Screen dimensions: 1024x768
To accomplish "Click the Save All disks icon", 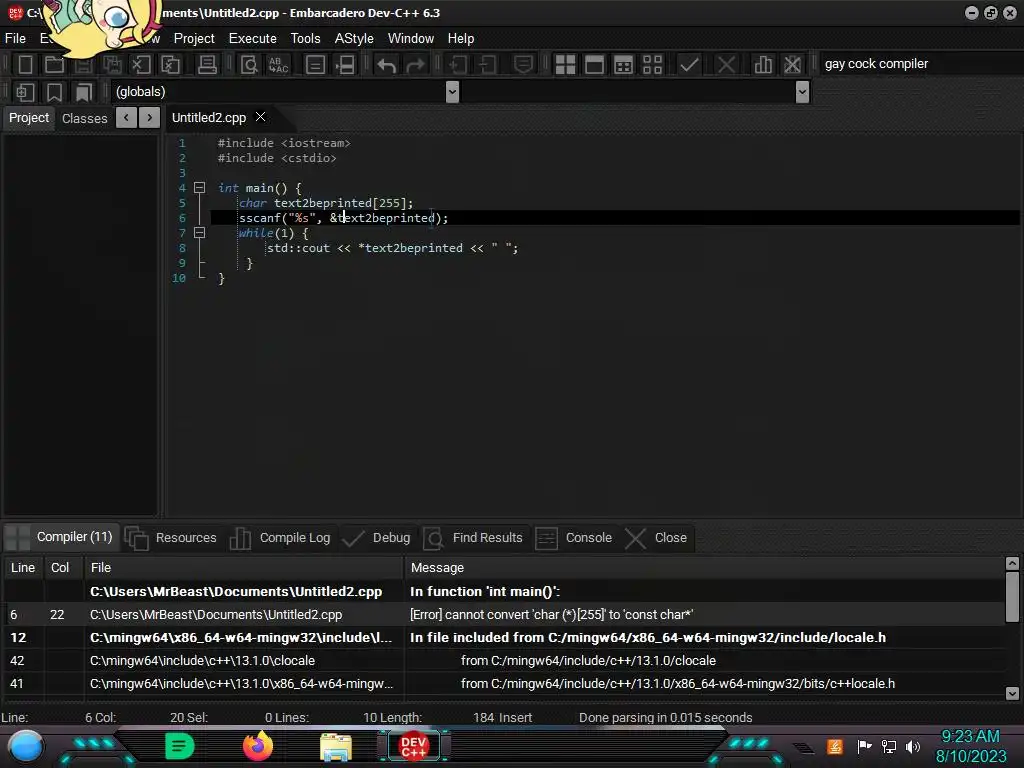I will click(x=112, y=64).
